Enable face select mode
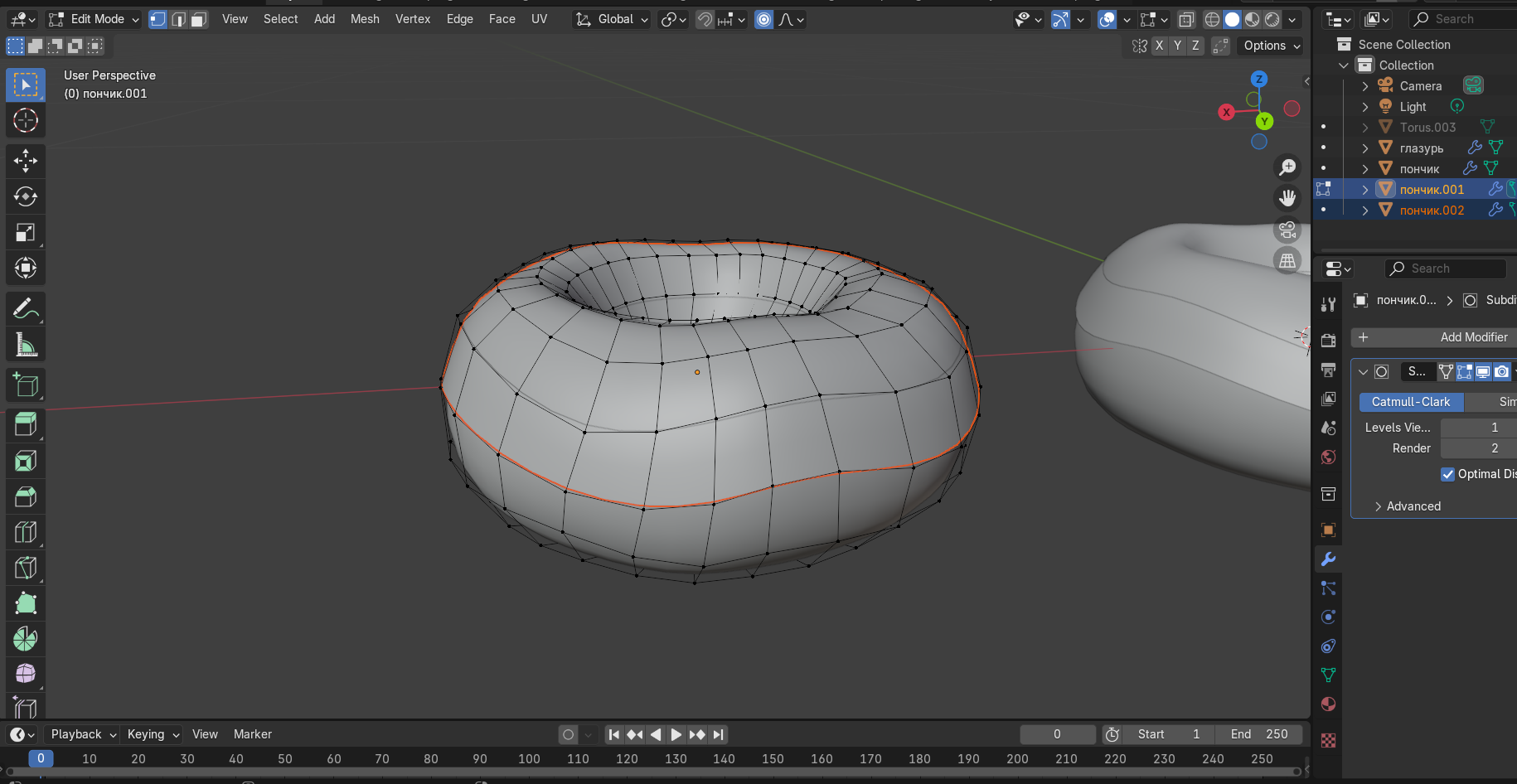The height and width of the screenshot is (784, 1517). [x=199, y=19]
